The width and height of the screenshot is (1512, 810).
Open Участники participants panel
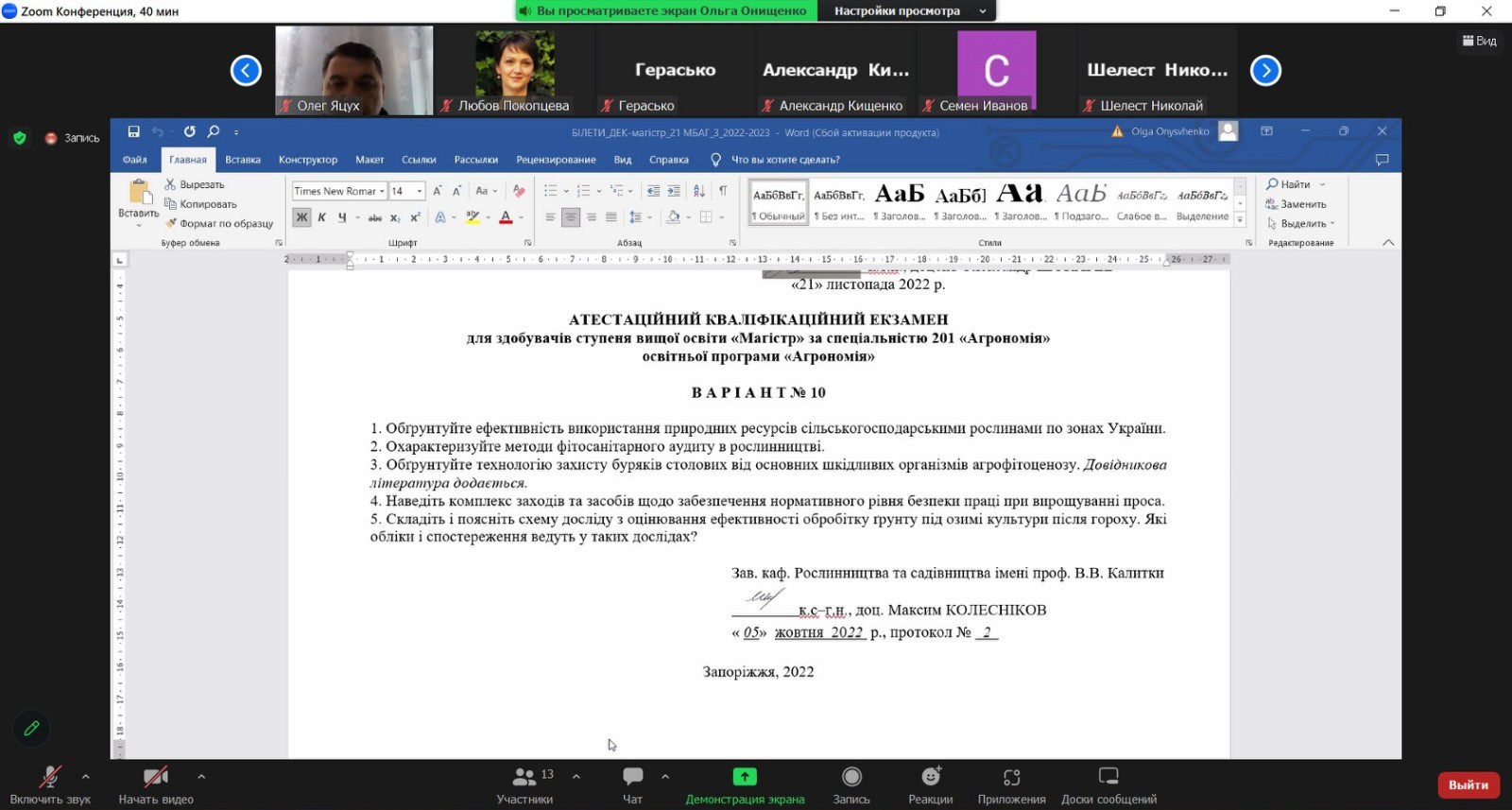point(524,785)
